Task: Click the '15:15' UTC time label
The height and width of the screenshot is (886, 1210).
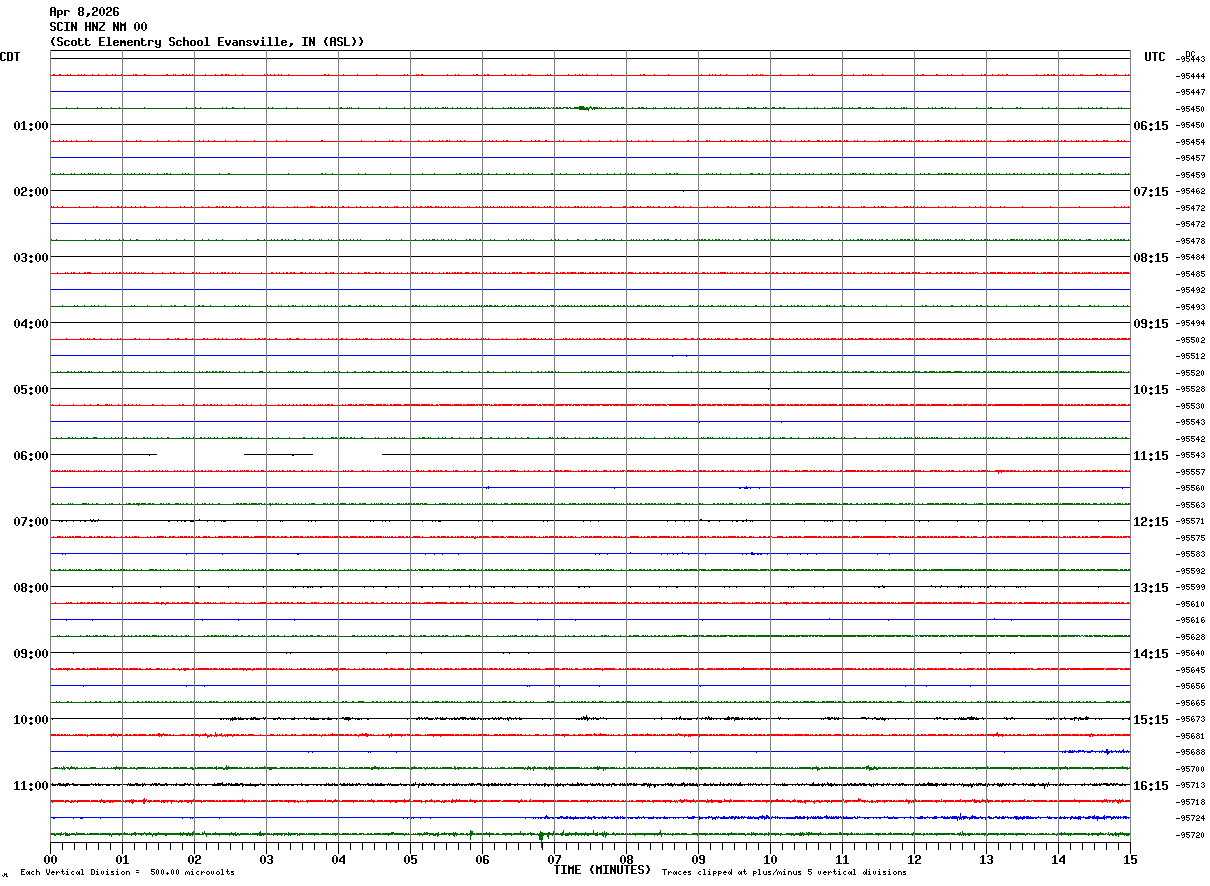Action: (1151, 720)
